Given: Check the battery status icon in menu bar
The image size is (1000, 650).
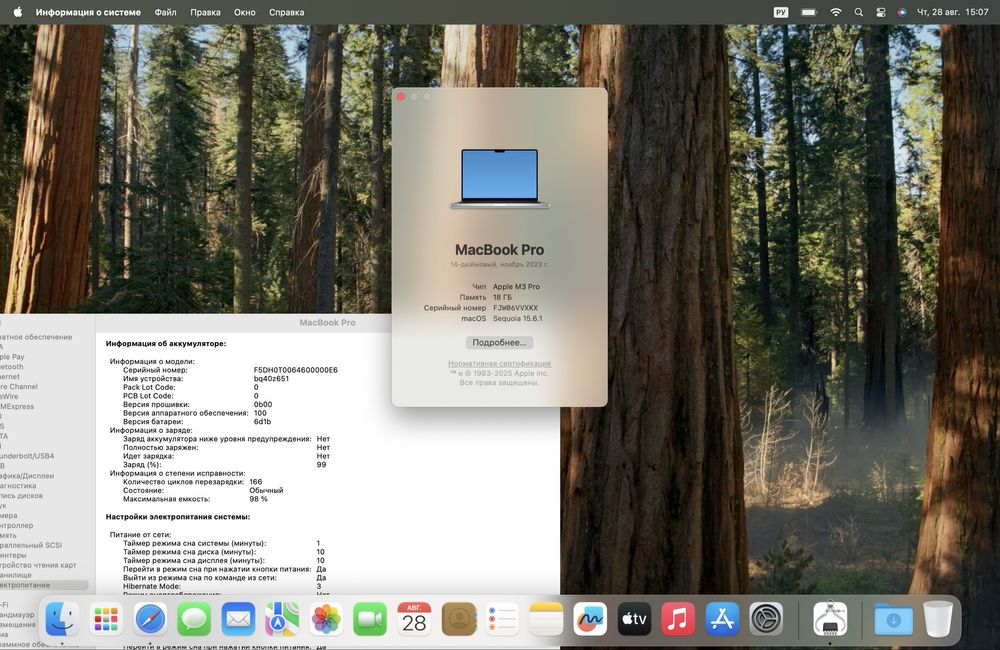Looking at the screenshot, I should click(809, 12).
